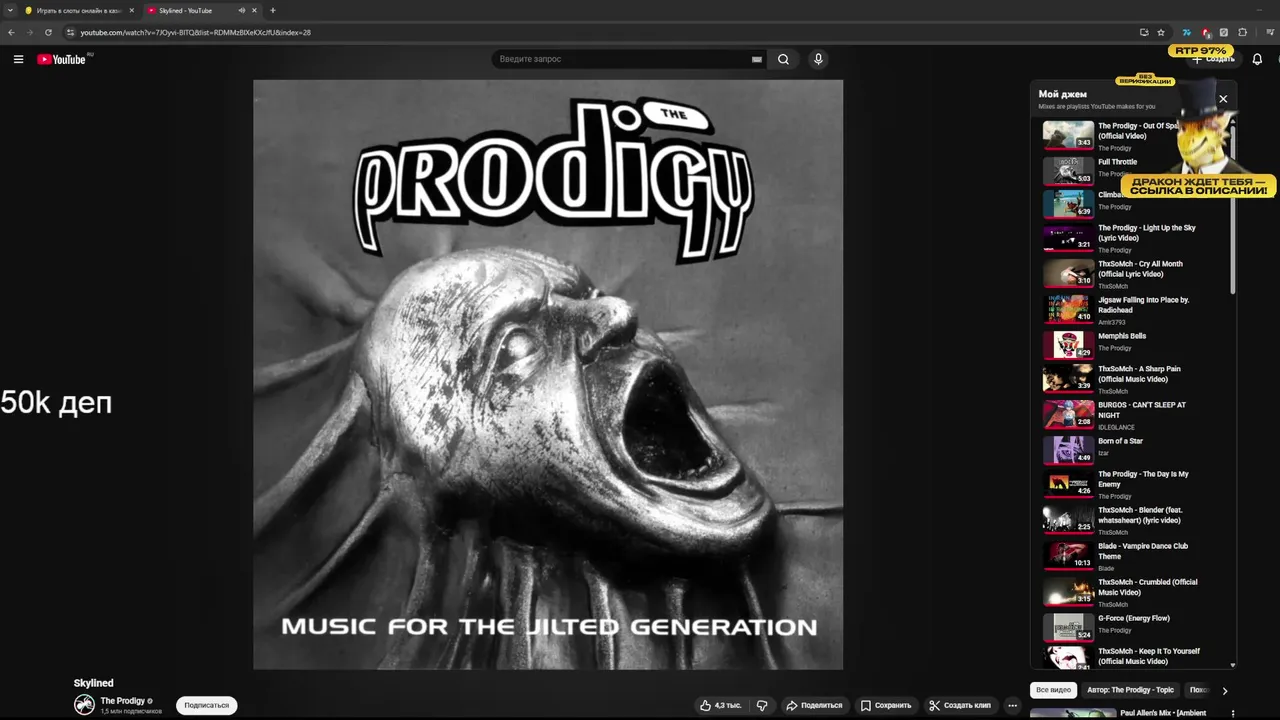Close the Мой джем playlist panel

[x=1223, y=99]
